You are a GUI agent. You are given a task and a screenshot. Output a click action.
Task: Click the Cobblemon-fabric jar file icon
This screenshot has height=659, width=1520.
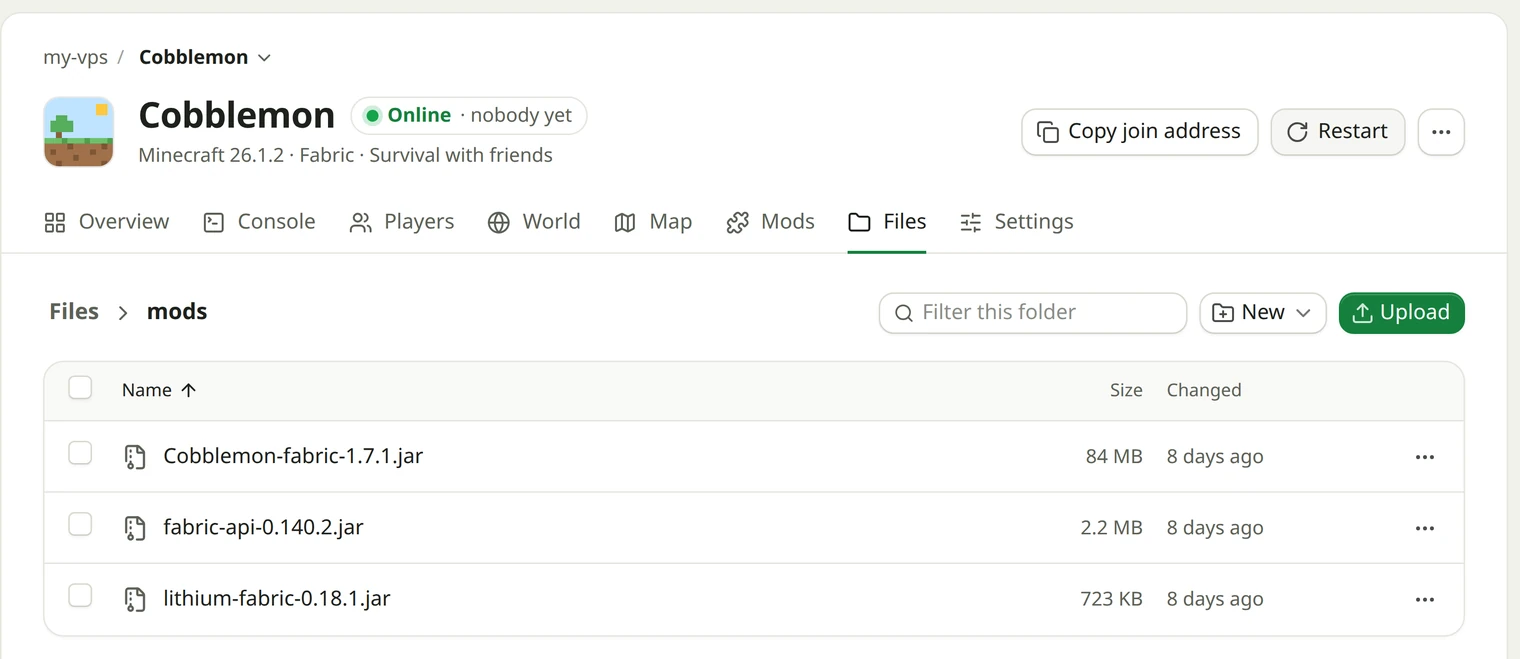pyautogui.click(x=135, y=457)
